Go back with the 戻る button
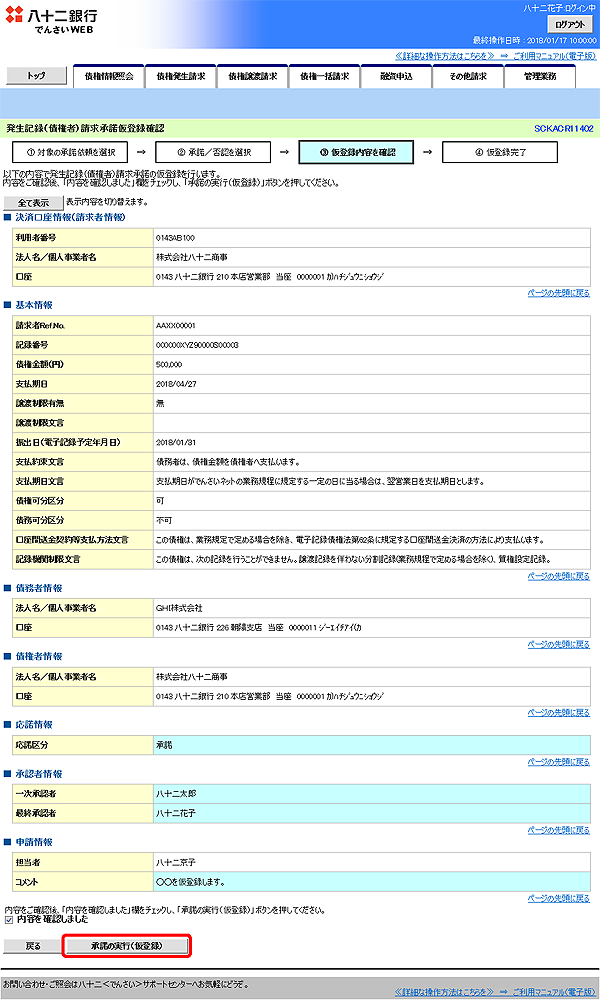The width and height of the screenshot is (600, 1000). [x=33, y=946]
